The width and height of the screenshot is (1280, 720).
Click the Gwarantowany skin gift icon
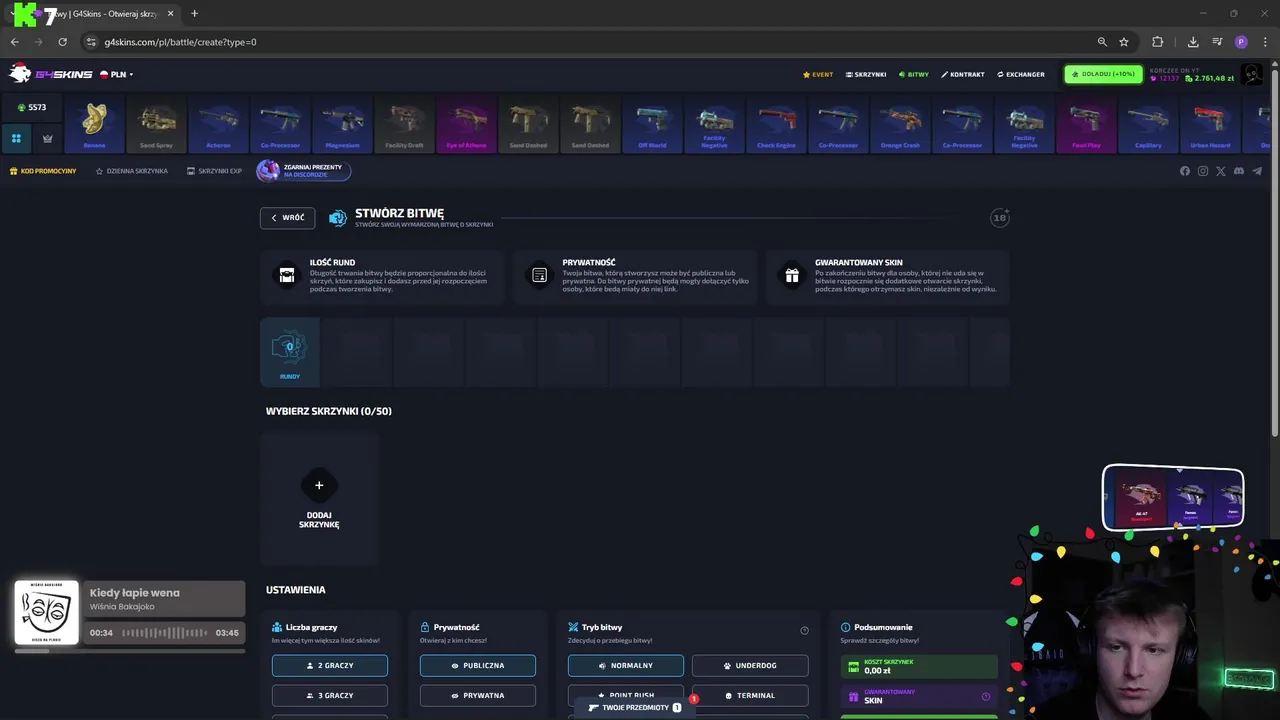[792, 275]
